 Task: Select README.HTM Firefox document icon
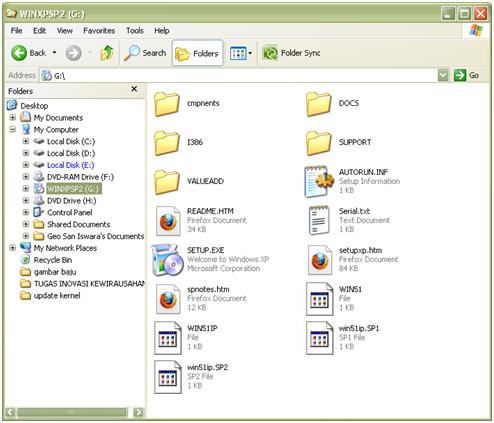pos(168,221)
